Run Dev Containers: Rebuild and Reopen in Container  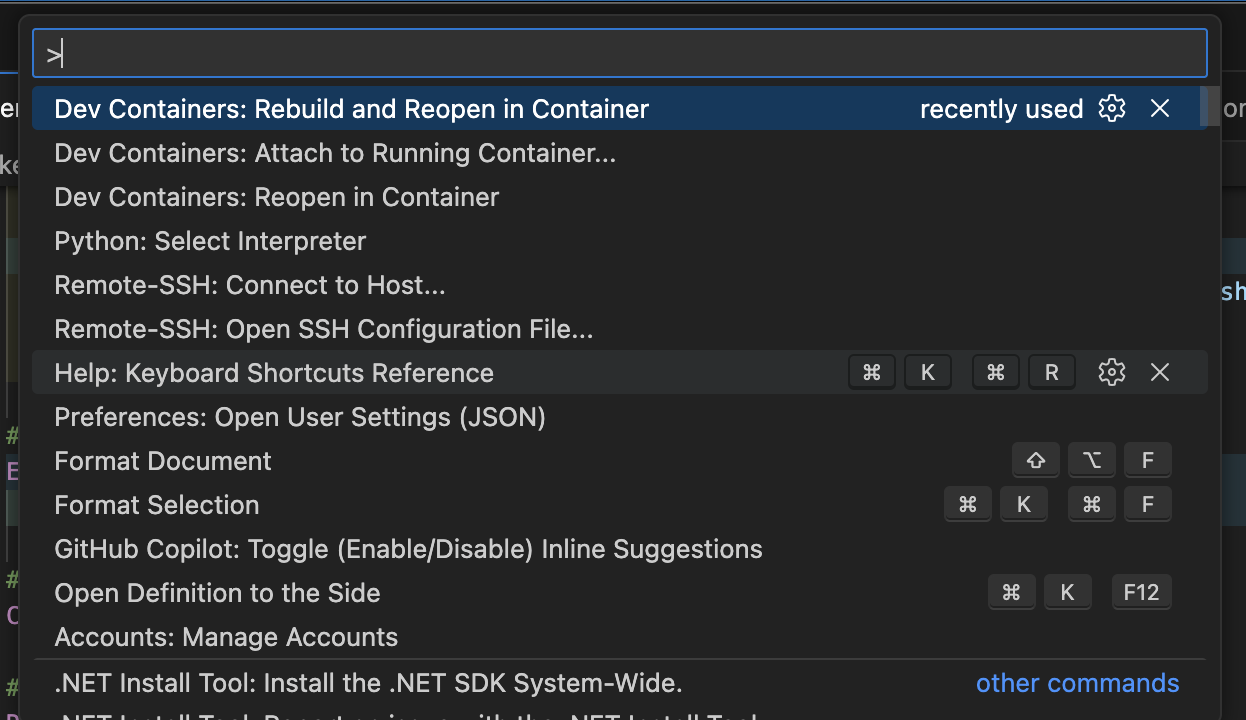(351, 109)
